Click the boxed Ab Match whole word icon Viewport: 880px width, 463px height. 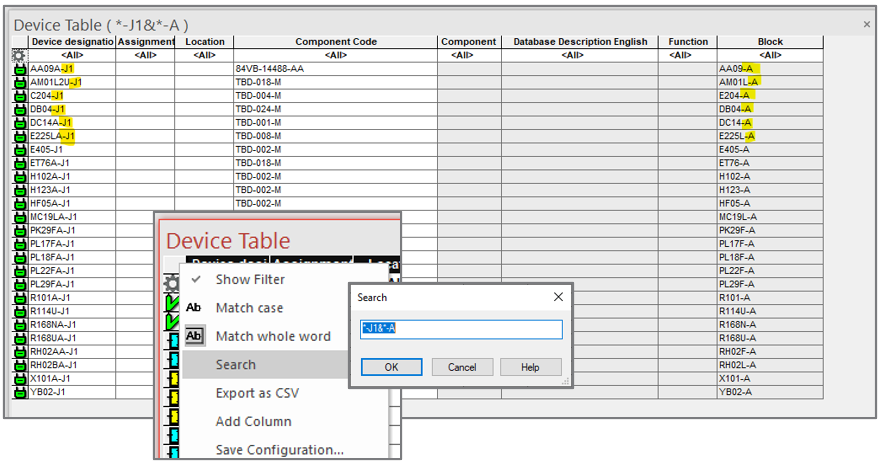point(194,336)
